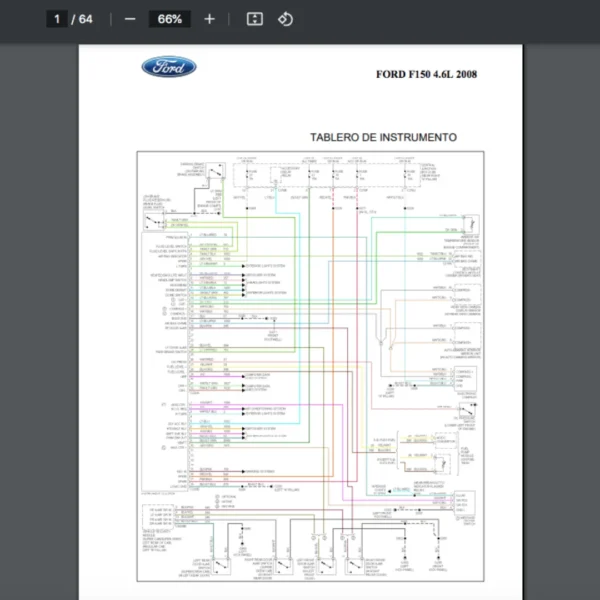
Task: Click the '/ 64' total page count
Action: pyautogui.click(x=82, y=19)
